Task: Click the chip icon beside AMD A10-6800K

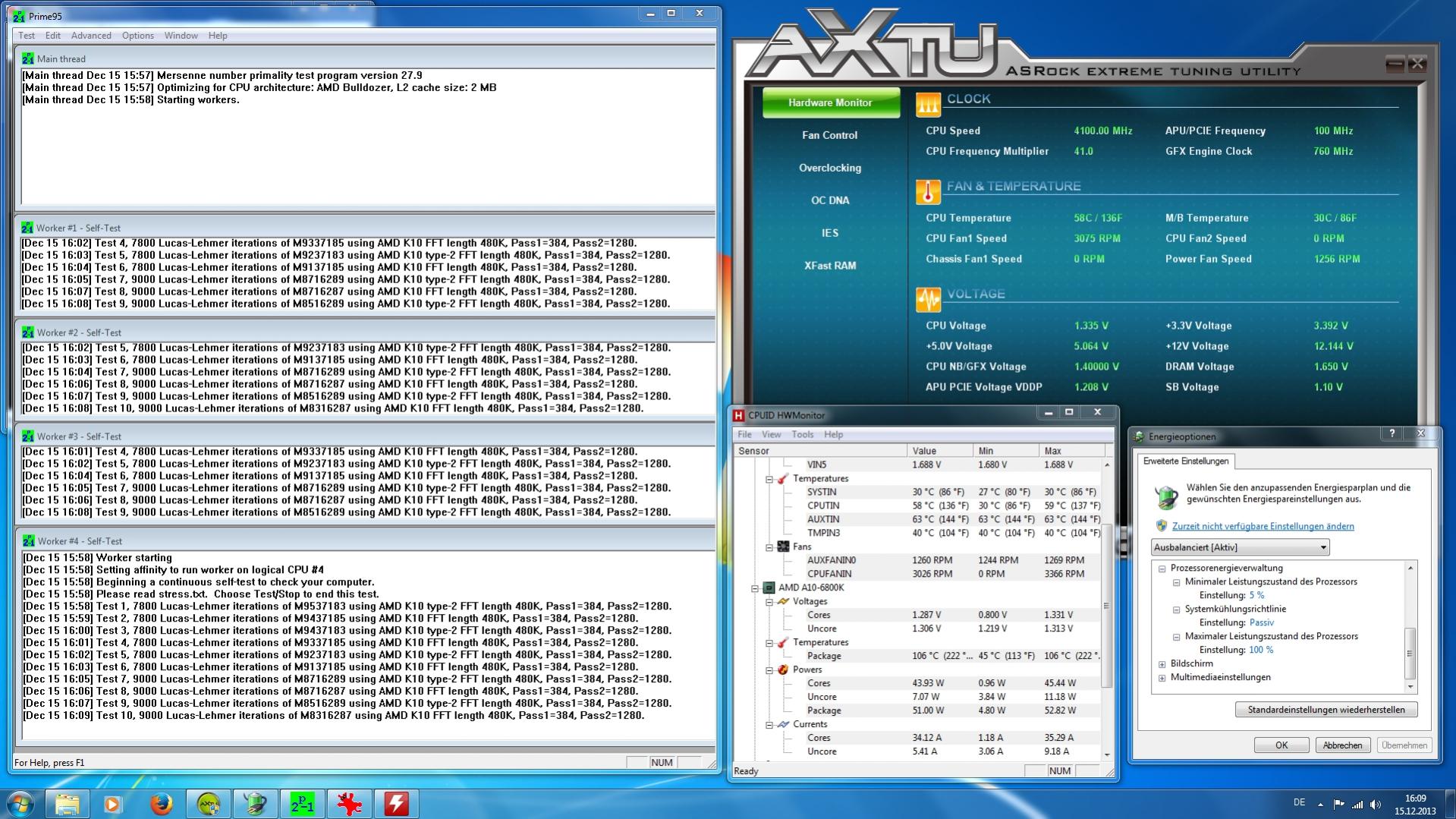Action: tap(769, 587)
